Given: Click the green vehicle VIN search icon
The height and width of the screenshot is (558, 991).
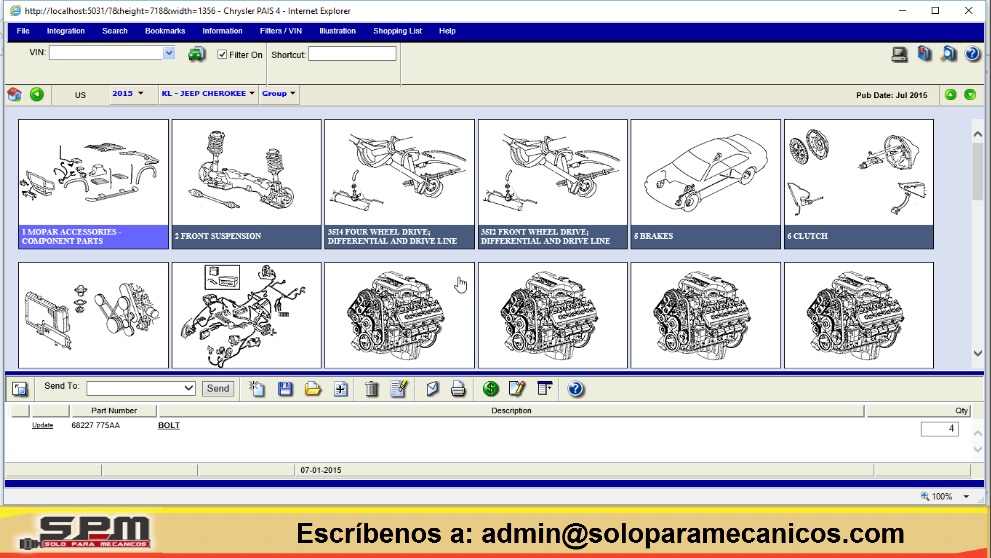Looking at the screenshot, I should pos(197,54).
